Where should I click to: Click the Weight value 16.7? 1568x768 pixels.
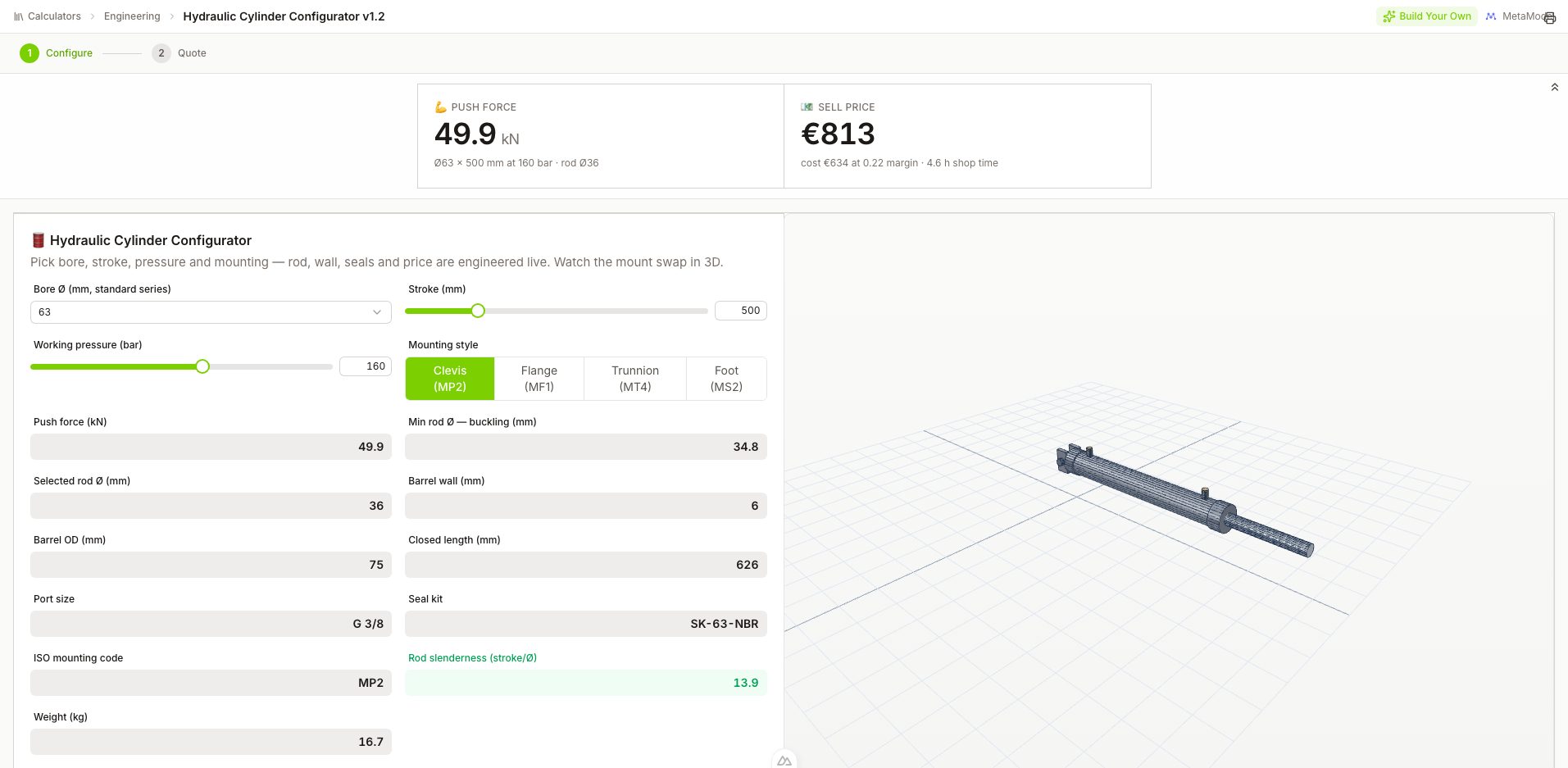point(211,742)
